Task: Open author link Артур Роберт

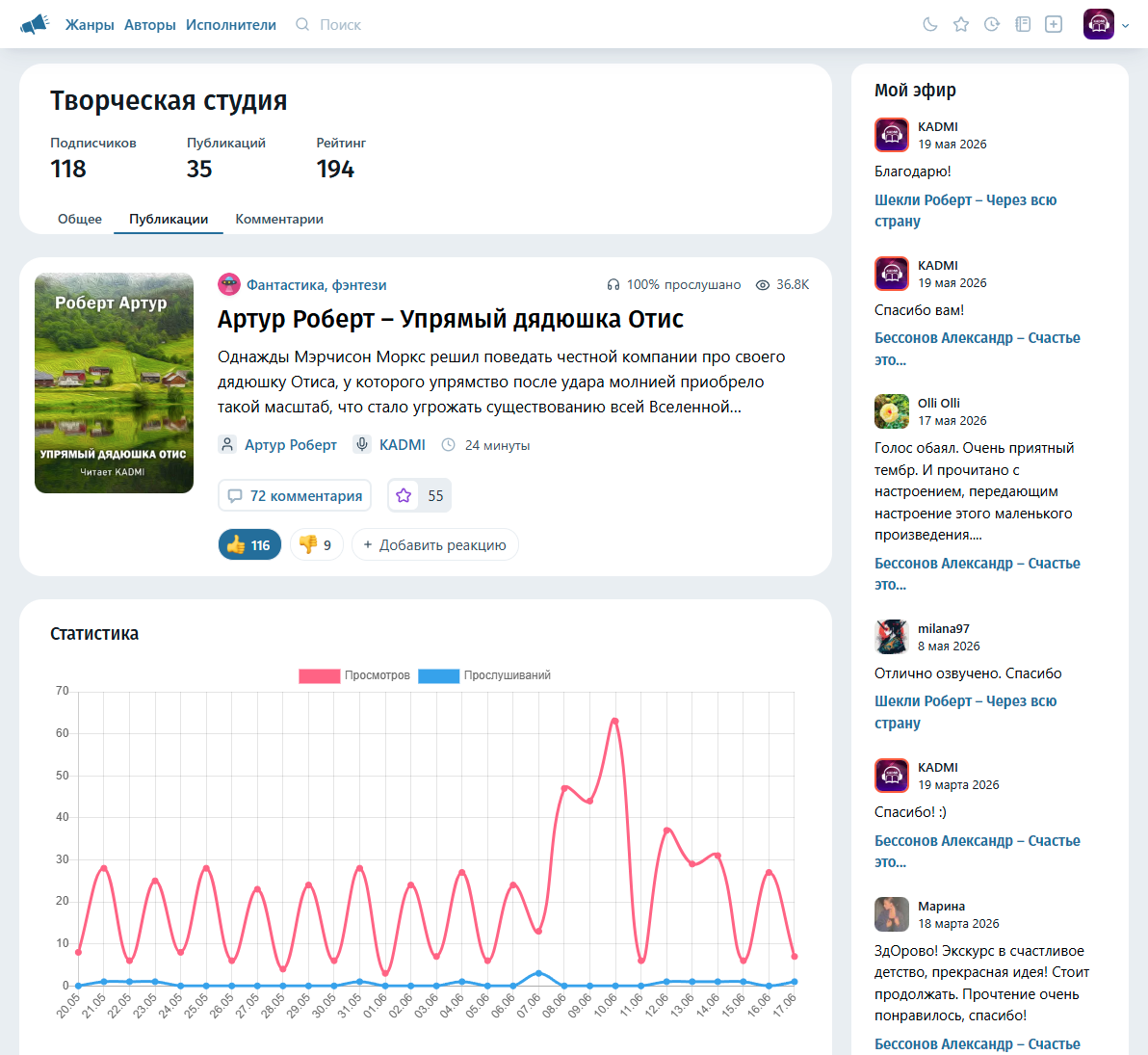Action: pos(291,445)
